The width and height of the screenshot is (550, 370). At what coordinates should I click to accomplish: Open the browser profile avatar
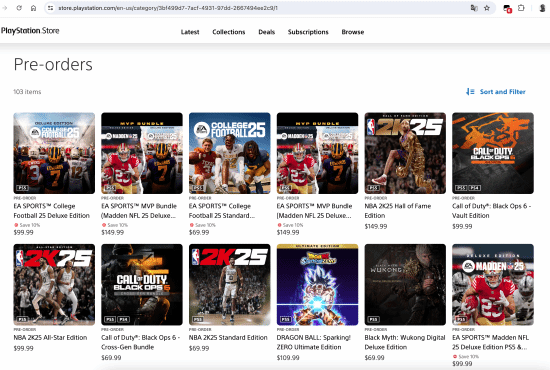[542, 8]
